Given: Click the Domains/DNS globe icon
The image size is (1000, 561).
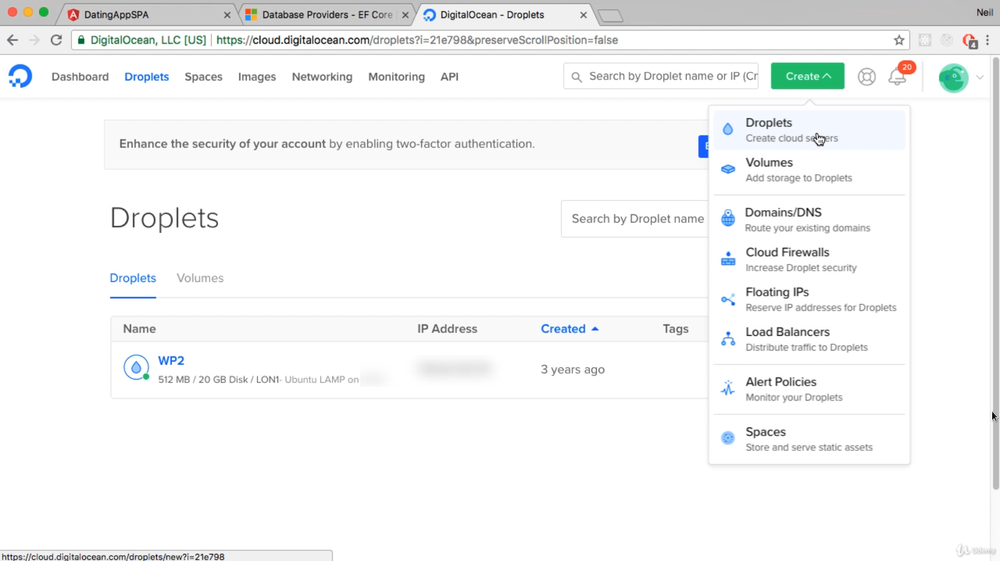Looking at the screenshot, I should point(728,218).
